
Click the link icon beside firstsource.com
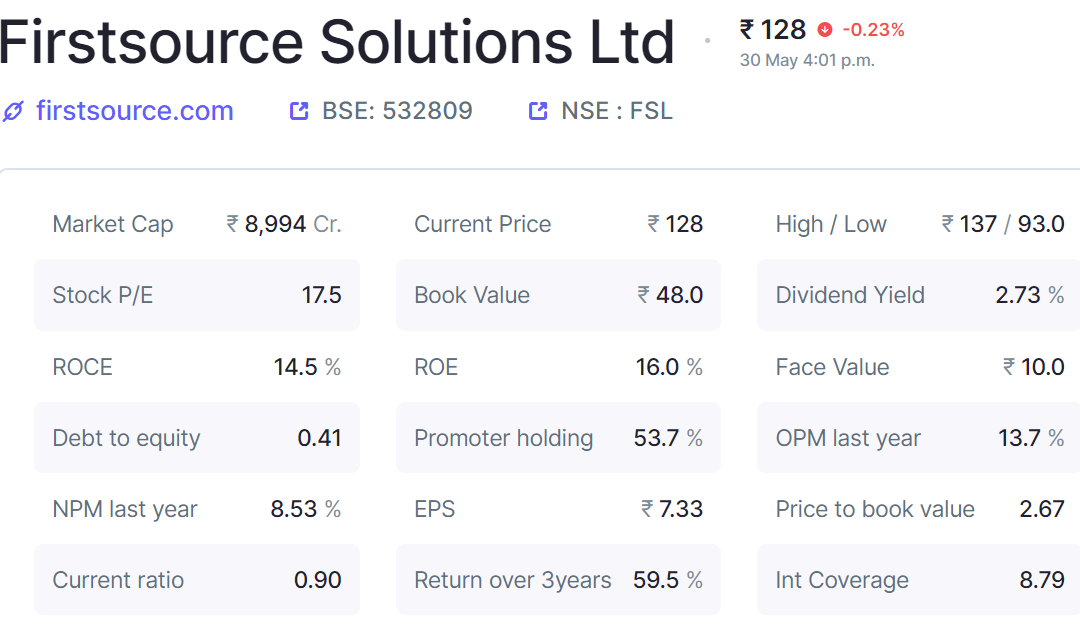click(13, 111)
